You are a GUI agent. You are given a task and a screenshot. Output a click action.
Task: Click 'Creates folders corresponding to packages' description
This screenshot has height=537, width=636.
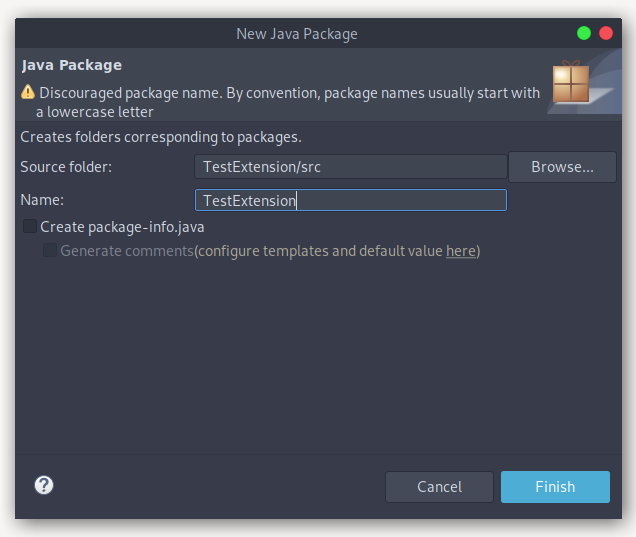161,136
